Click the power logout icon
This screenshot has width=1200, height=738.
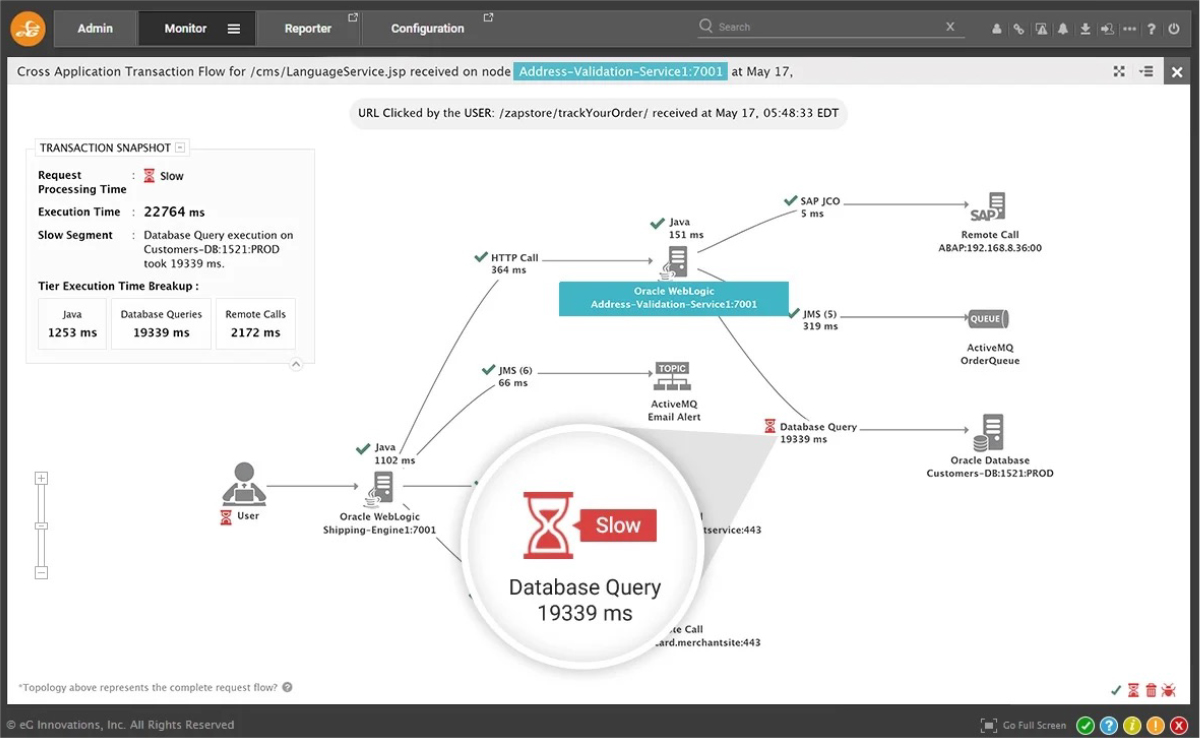click(x=1174, y=29)
